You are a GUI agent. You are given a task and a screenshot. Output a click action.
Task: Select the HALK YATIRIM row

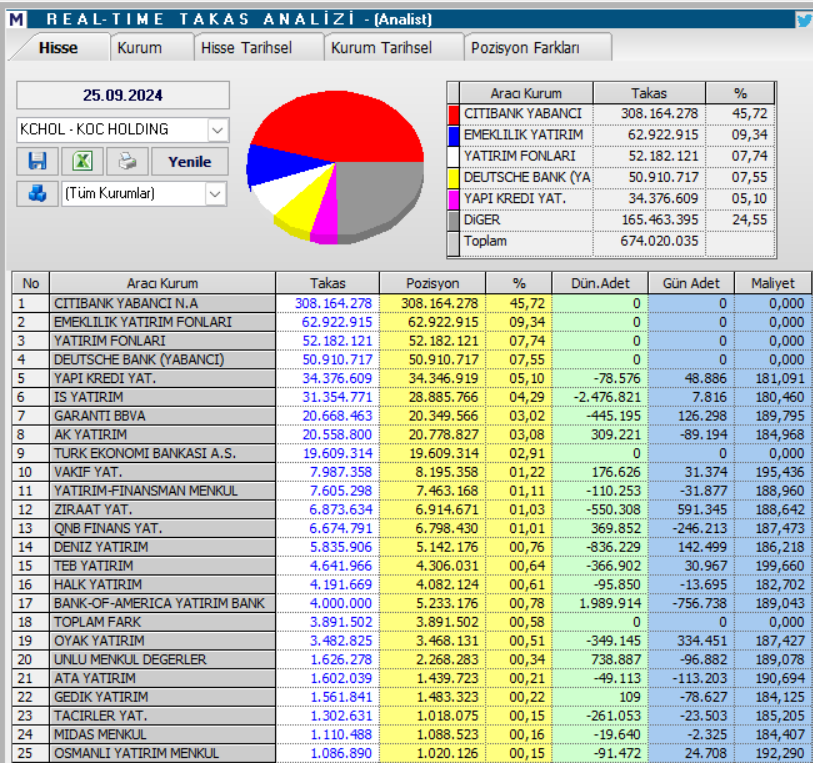[x=412, y=584]
